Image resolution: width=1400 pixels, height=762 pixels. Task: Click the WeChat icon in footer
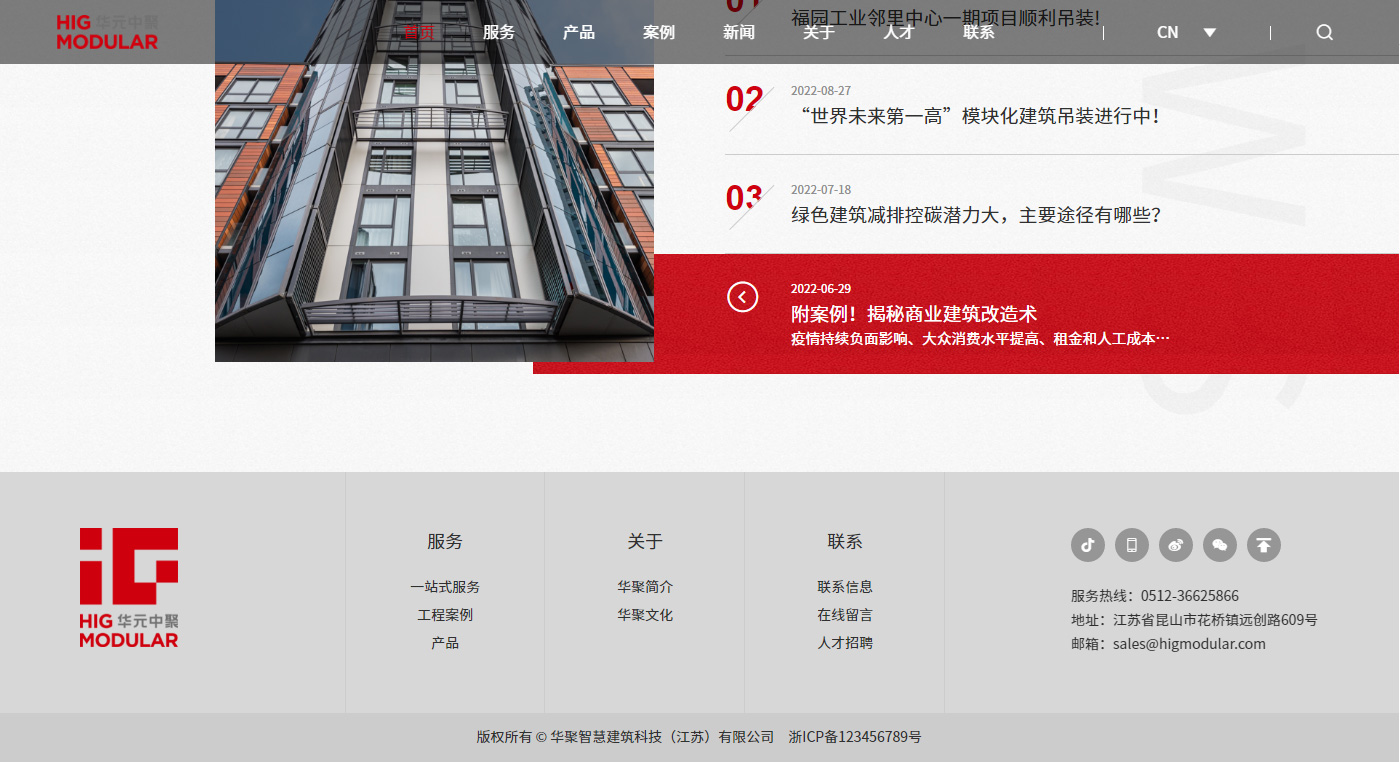[x=1219, y=545]
